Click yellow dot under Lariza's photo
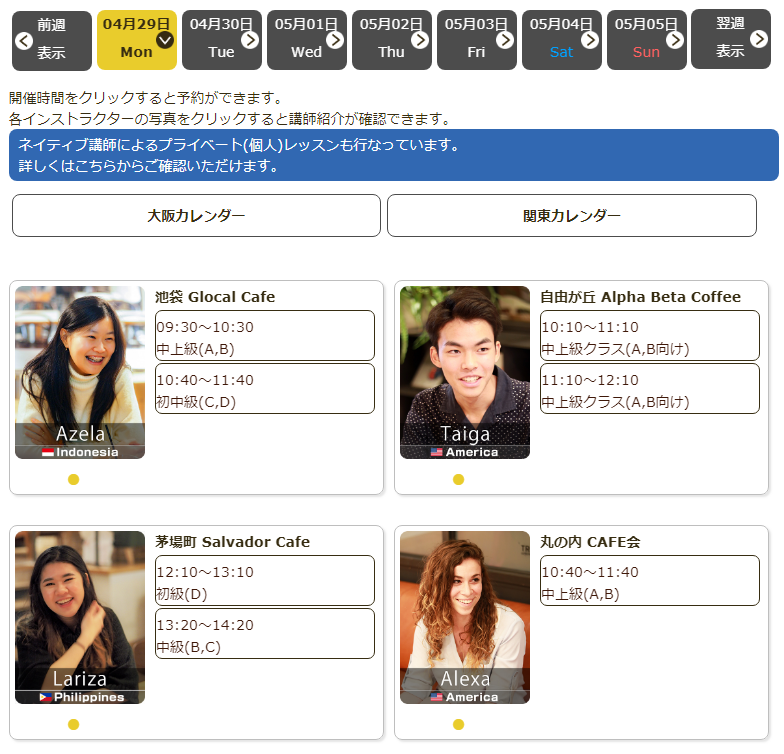Image resolution: width=784 pixels, height=754 pixels. (x=73, y=724)
